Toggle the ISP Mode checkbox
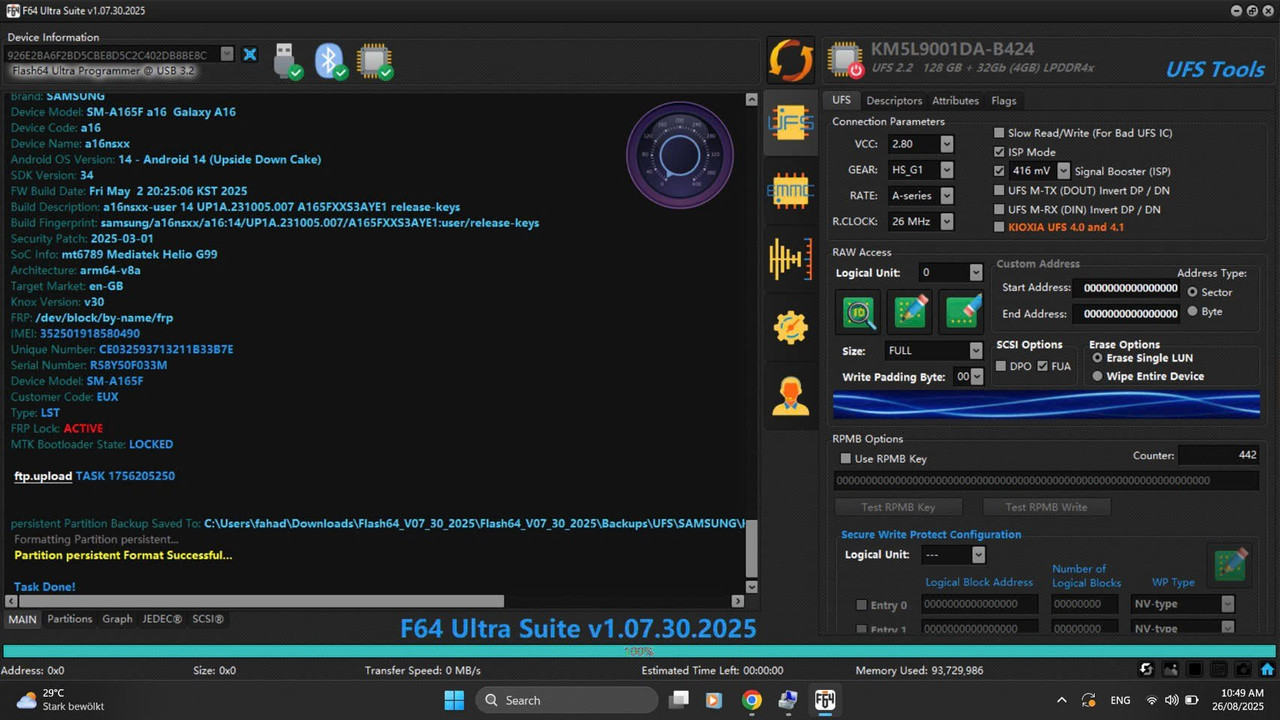1280x720 pixels. [999, 152]
